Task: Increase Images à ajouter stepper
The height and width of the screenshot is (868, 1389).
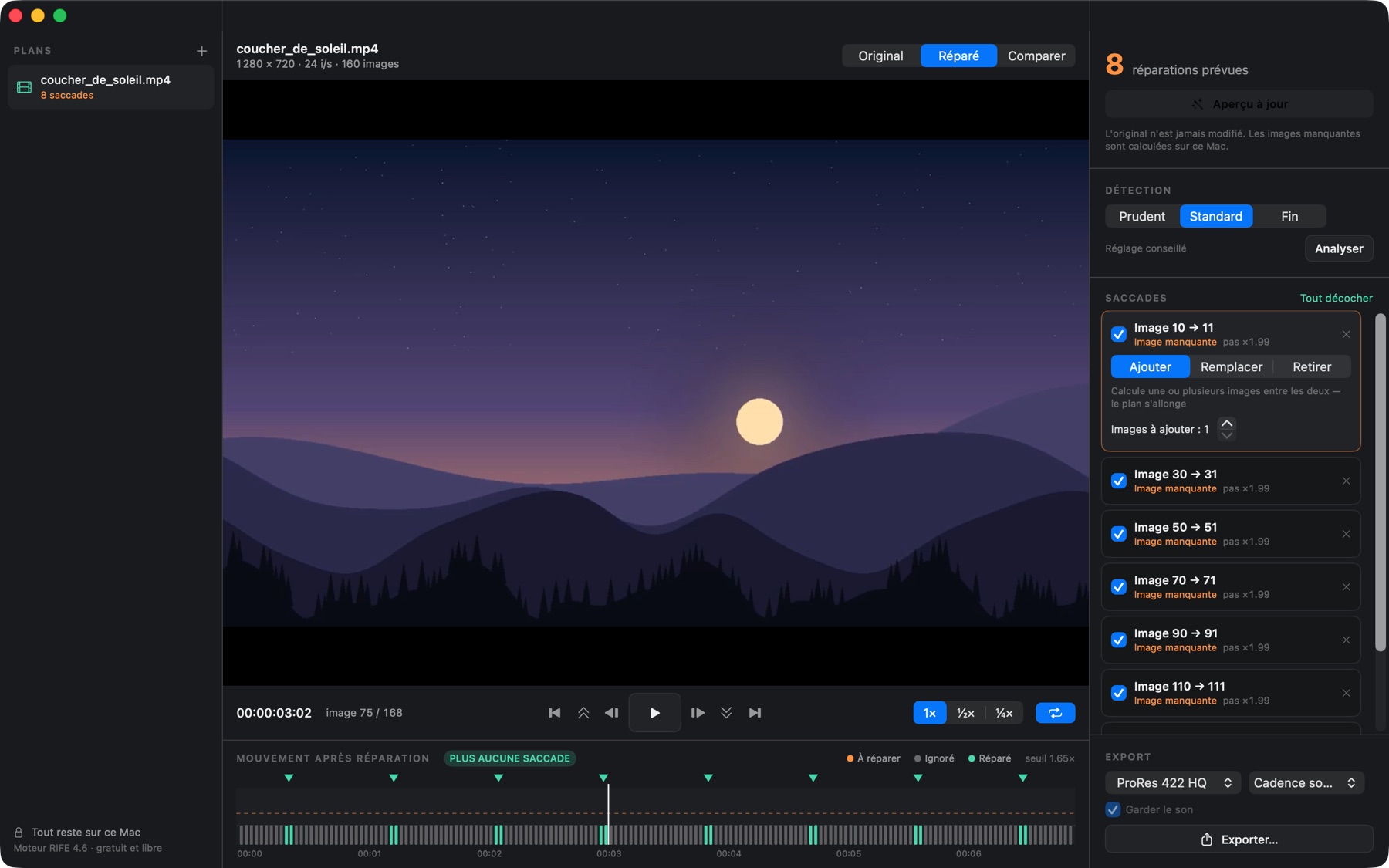Action: (x=1227, y=424)
